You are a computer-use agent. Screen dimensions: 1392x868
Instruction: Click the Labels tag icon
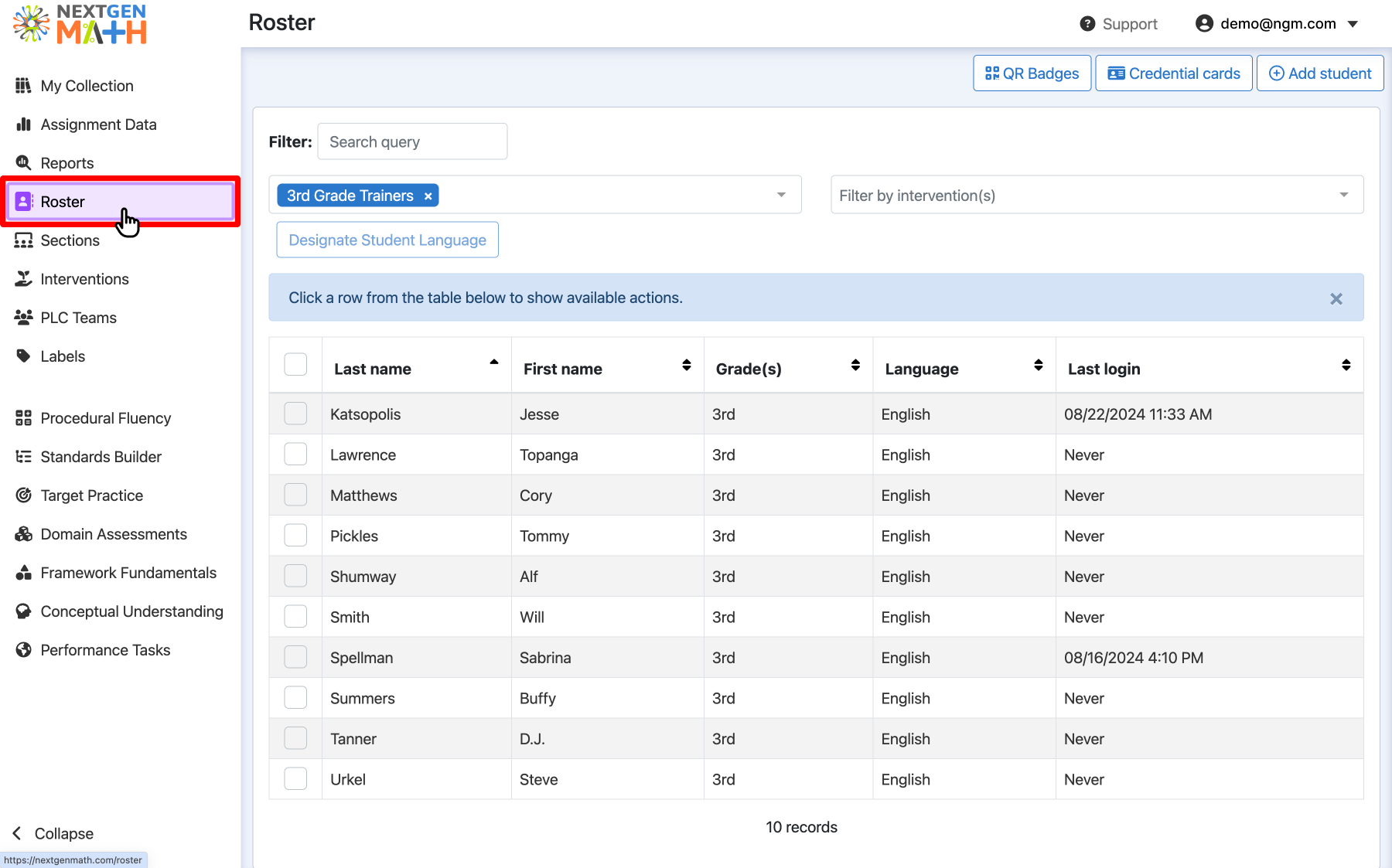(23, 356)
